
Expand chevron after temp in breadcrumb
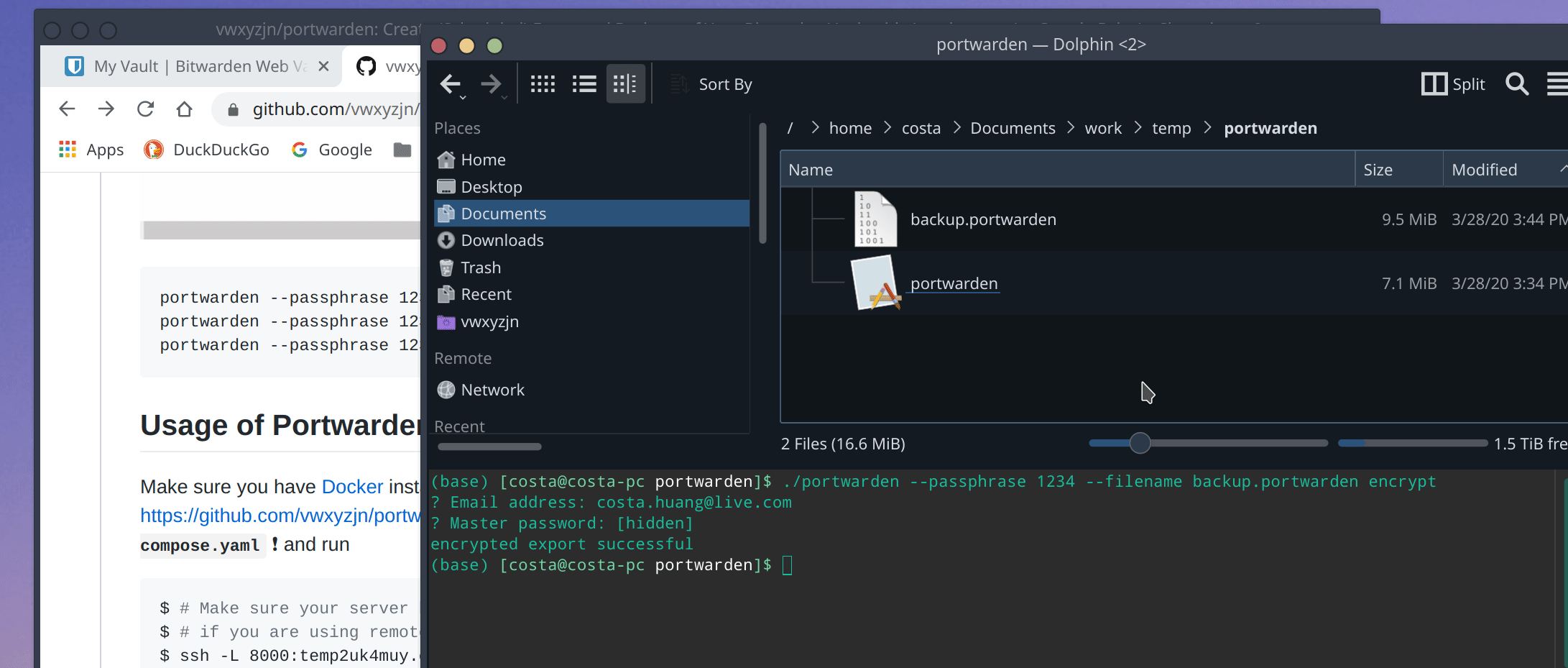pyautogui.click(x=1207, y=127)
